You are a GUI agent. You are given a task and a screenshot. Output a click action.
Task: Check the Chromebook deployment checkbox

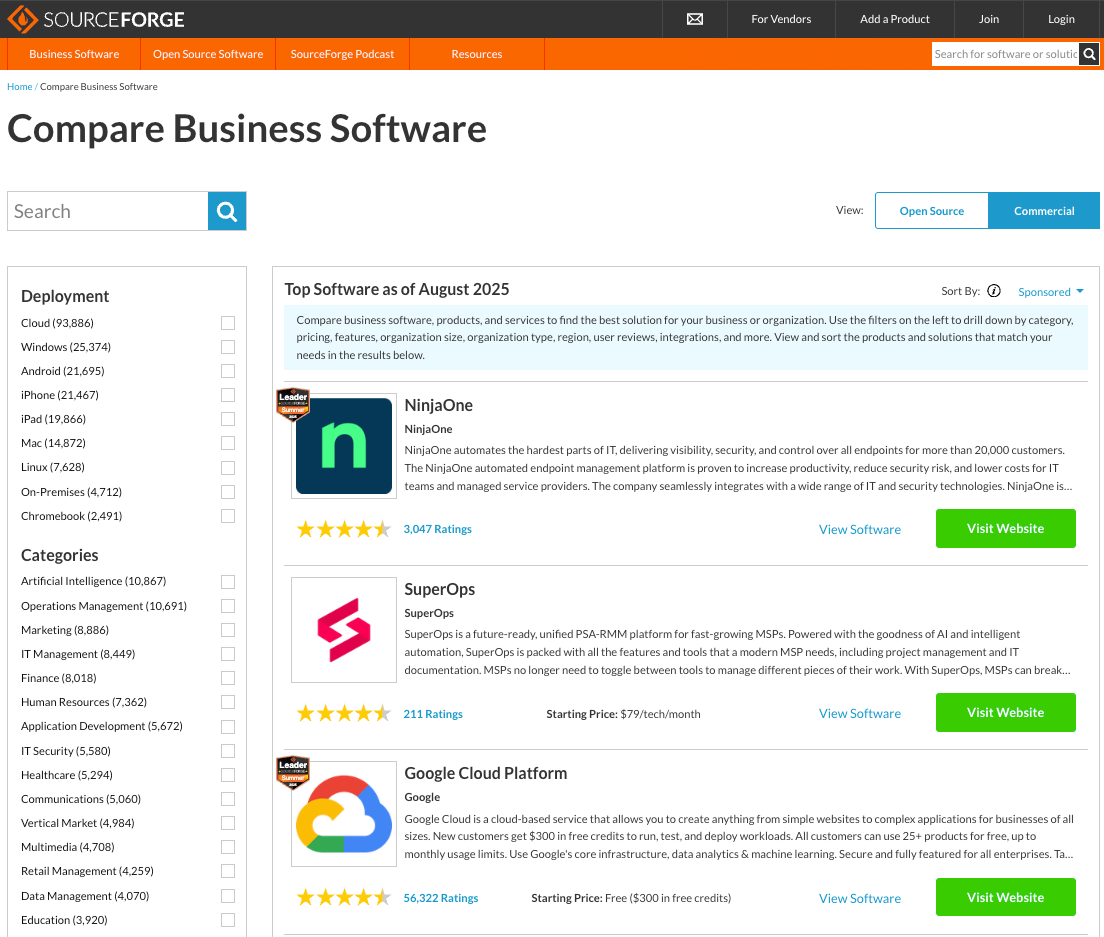(227, 516)
